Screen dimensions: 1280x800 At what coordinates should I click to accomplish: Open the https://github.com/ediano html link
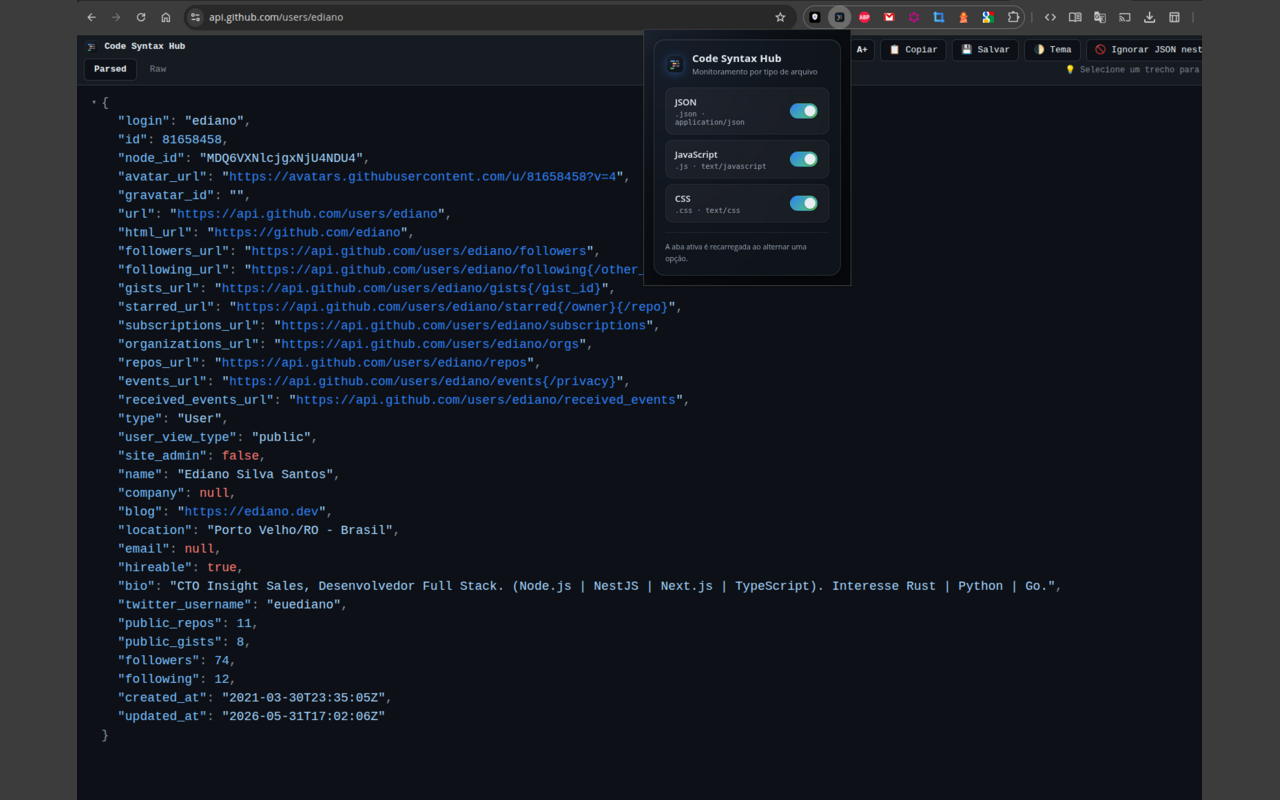pos(307,232)
